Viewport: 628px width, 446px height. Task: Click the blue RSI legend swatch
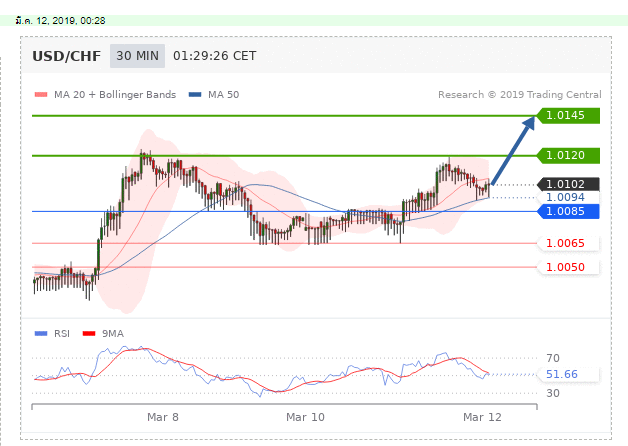click(x=41, y=333)
